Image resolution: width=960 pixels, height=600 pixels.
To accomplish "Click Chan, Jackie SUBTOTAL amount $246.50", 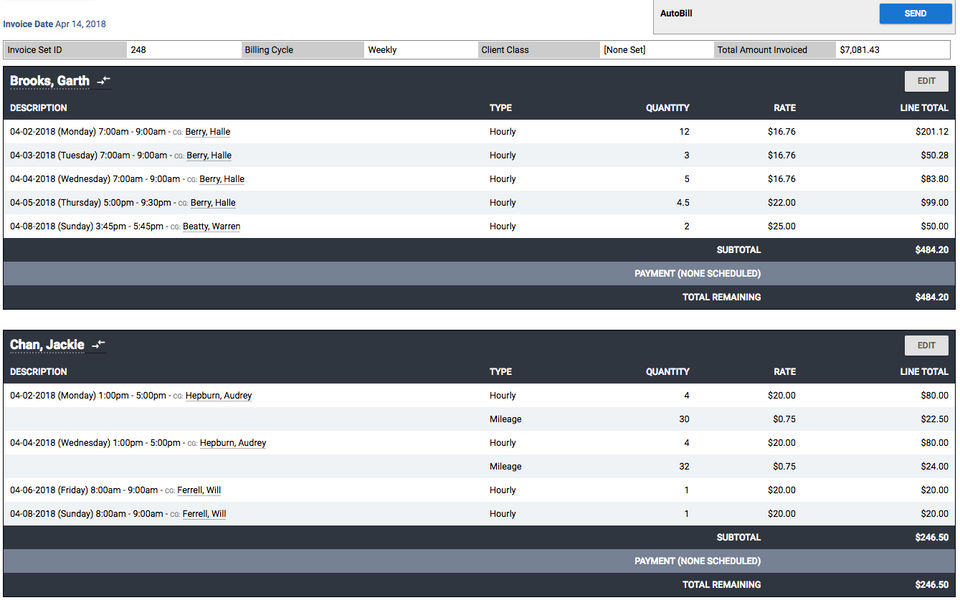I will (932, 538).
